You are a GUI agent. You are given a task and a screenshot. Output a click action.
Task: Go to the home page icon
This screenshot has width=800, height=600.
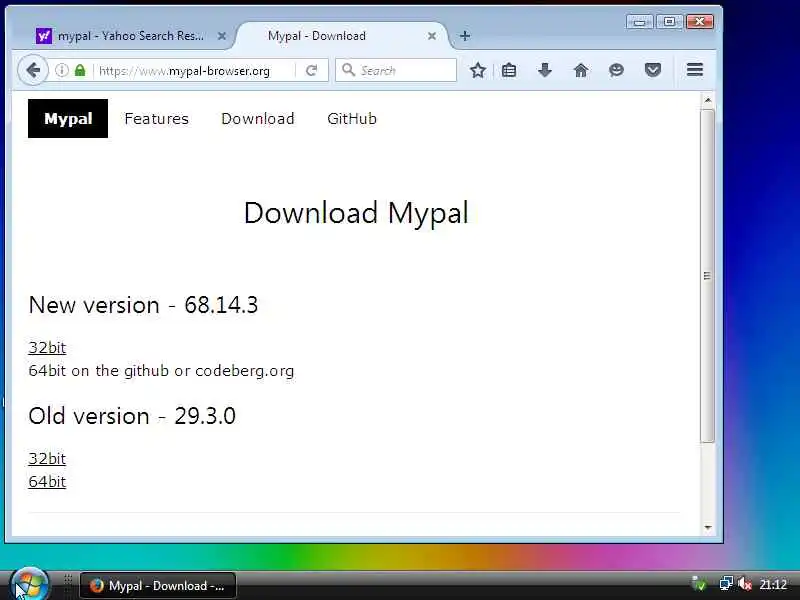click(581, 70)
